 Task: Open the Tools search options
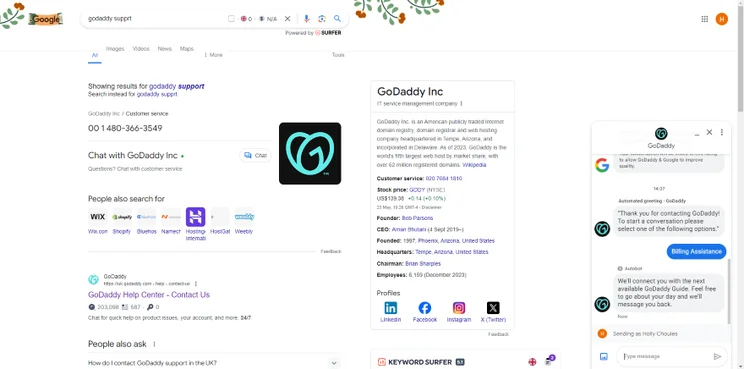338,55
